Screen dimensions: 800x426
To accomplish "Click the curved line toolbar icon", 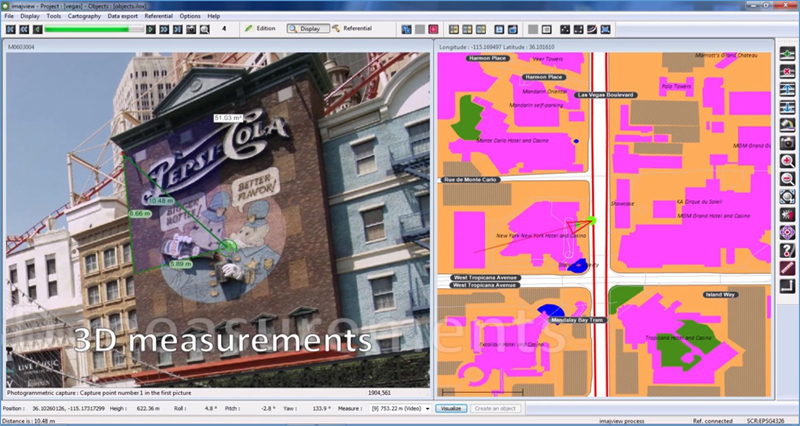I will [x=592, y=29].
